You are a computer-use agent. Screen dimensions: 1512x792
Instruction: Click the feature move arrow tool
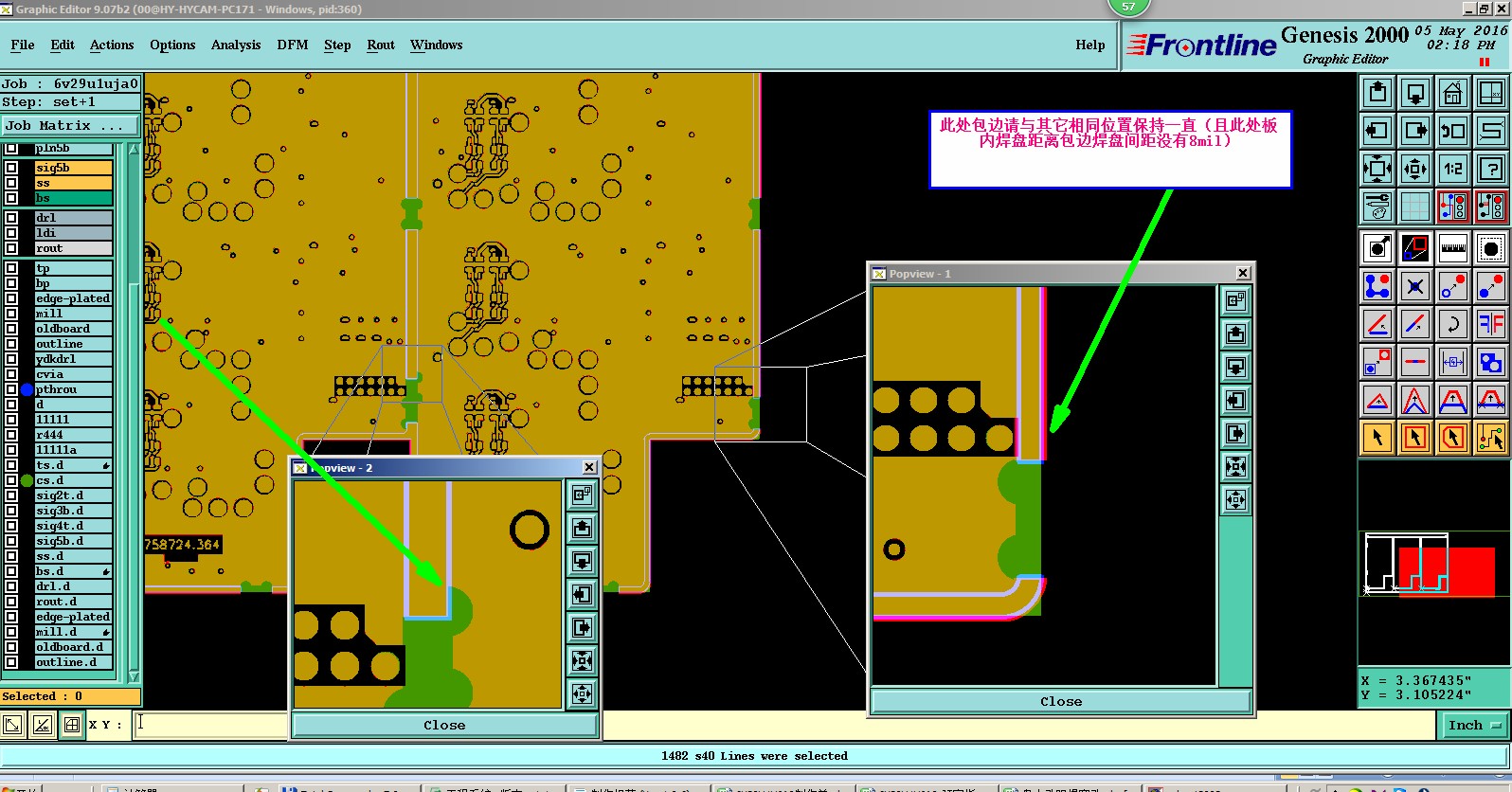click(x=1377, y=248)
